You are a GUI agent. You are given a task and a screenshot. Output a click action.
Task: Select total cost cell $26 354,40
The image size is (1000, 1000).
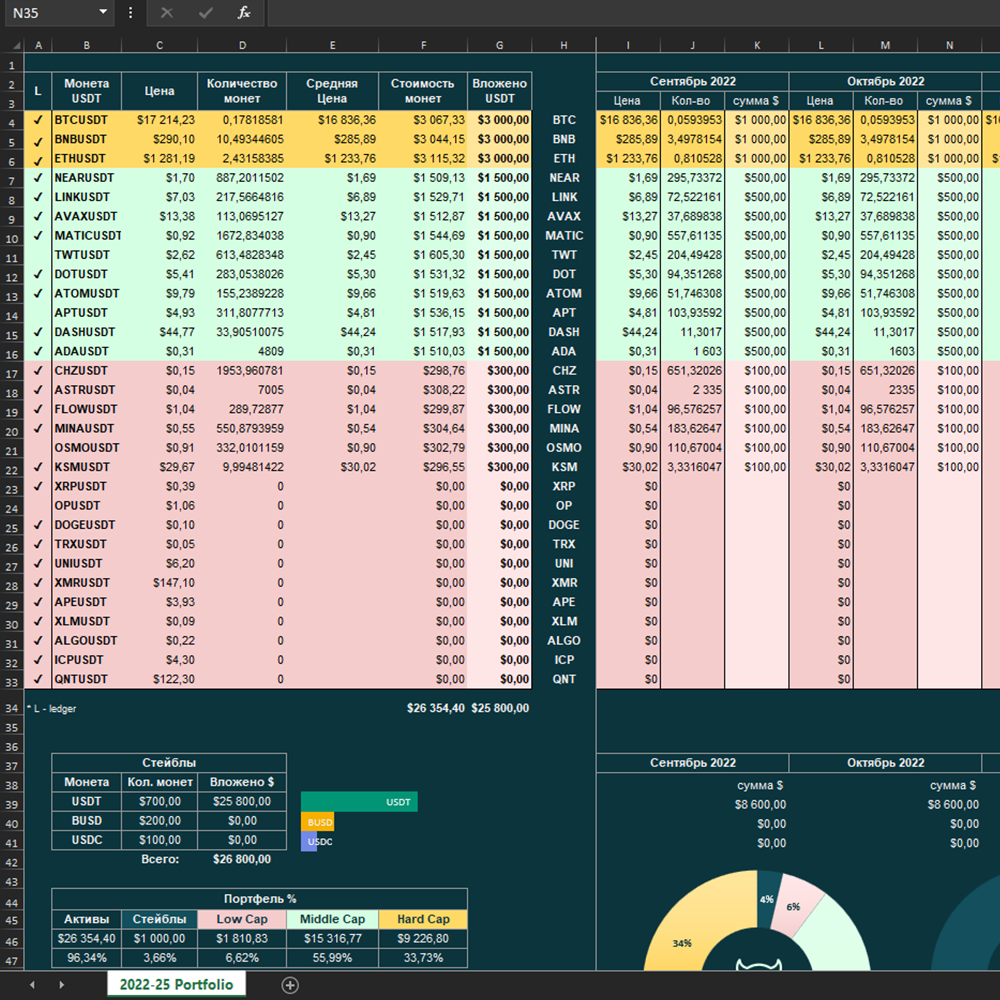click(423, 708)
